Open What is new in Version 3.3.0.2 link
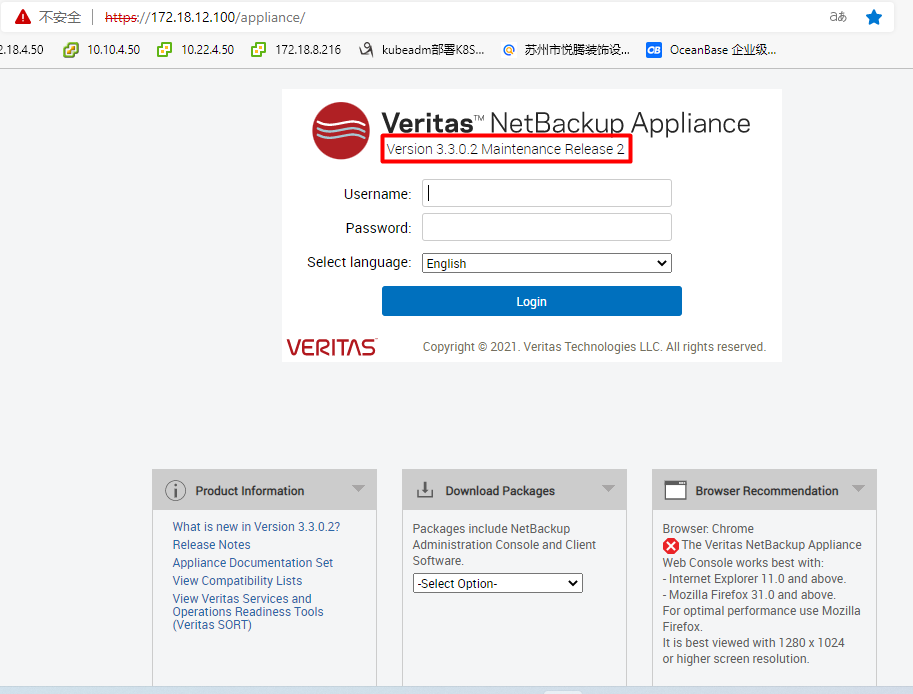The image size is (913, 694). [x=256, y=527]
